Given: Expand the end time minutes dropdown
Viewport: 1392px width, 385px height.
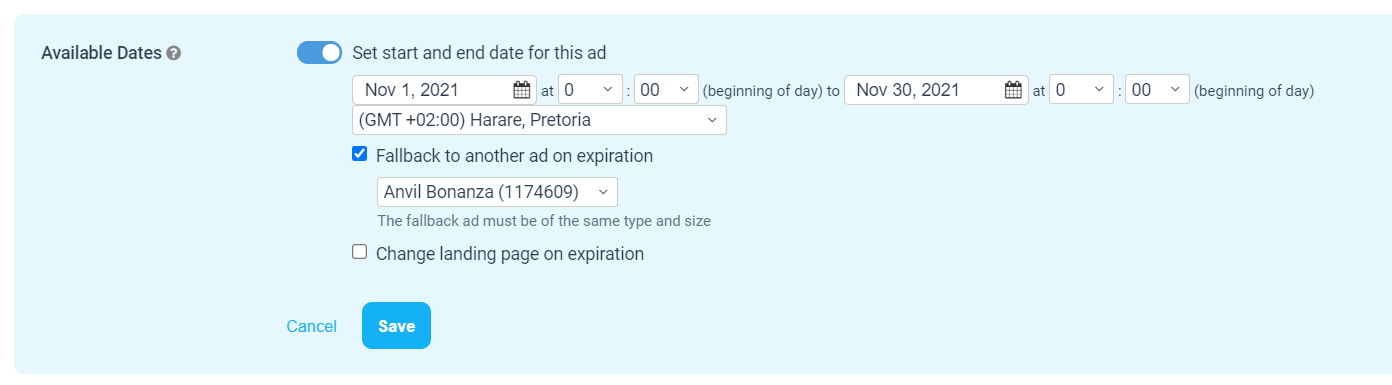Looking at the screenshot, I should pos(1158,90).
